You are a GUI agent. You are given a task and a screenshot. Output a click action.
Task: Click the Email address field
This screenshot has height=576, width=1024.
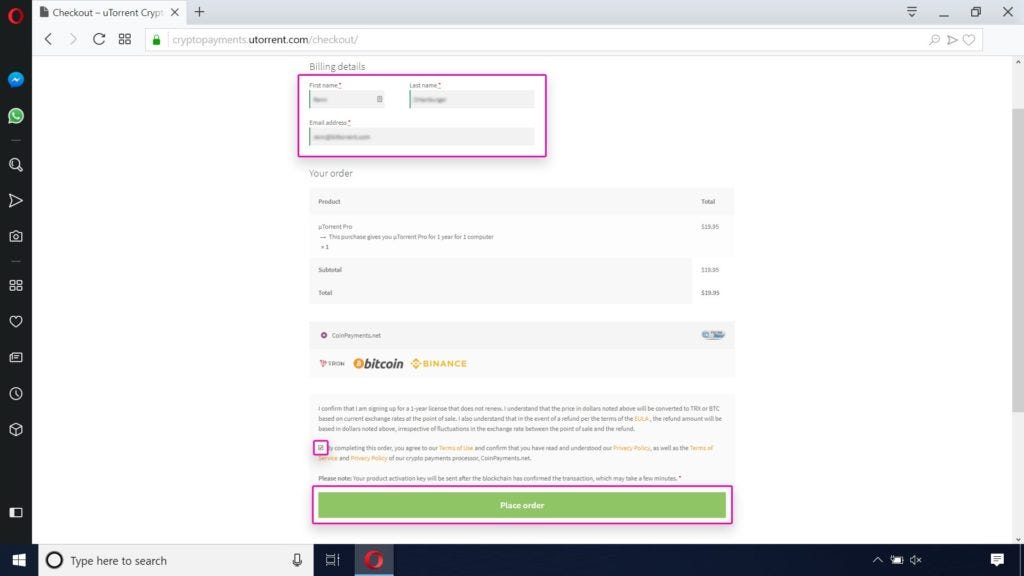(x=421, y=136)
